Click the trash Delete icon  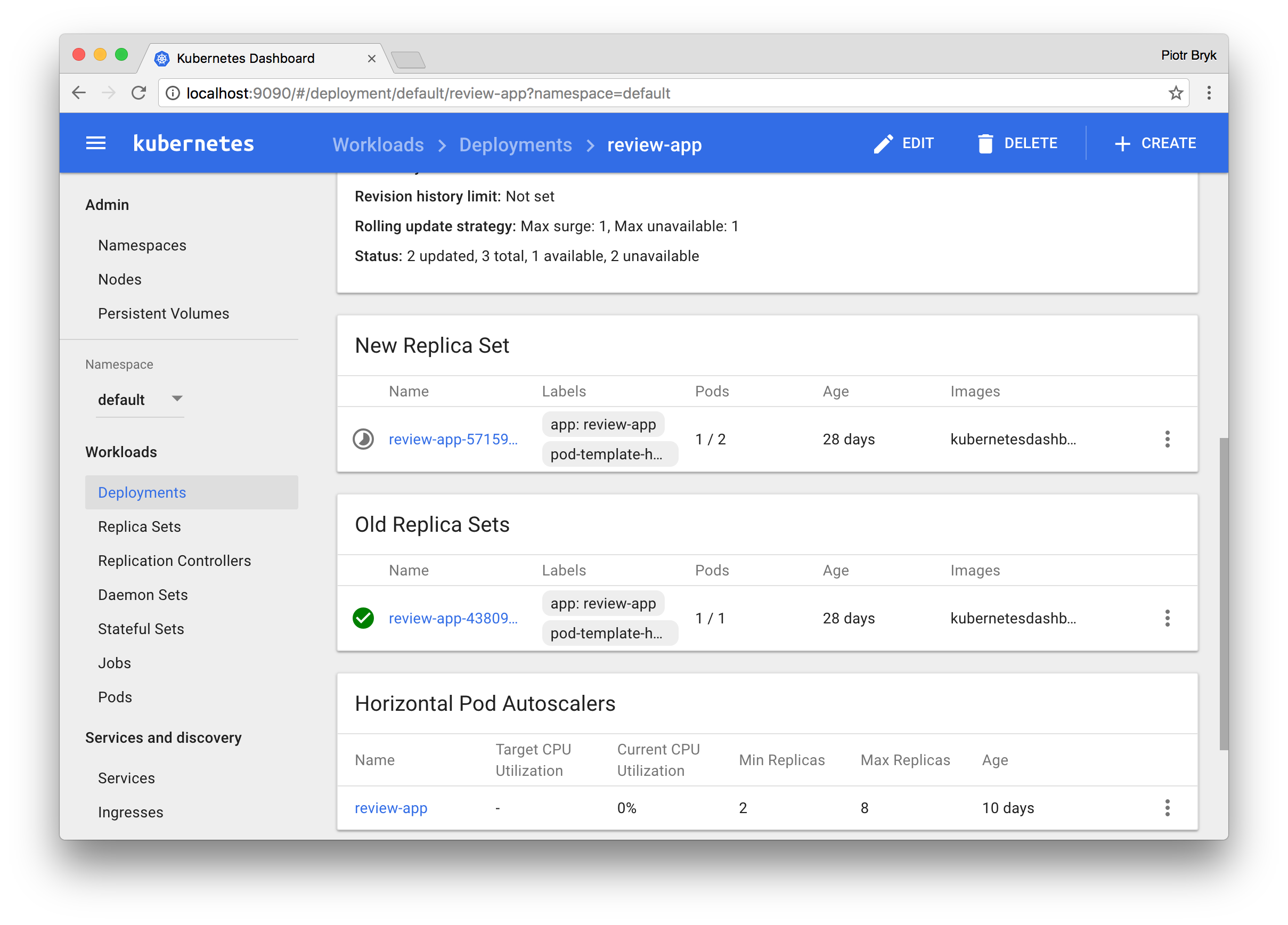pyautogui.click(x=985, y=144)
